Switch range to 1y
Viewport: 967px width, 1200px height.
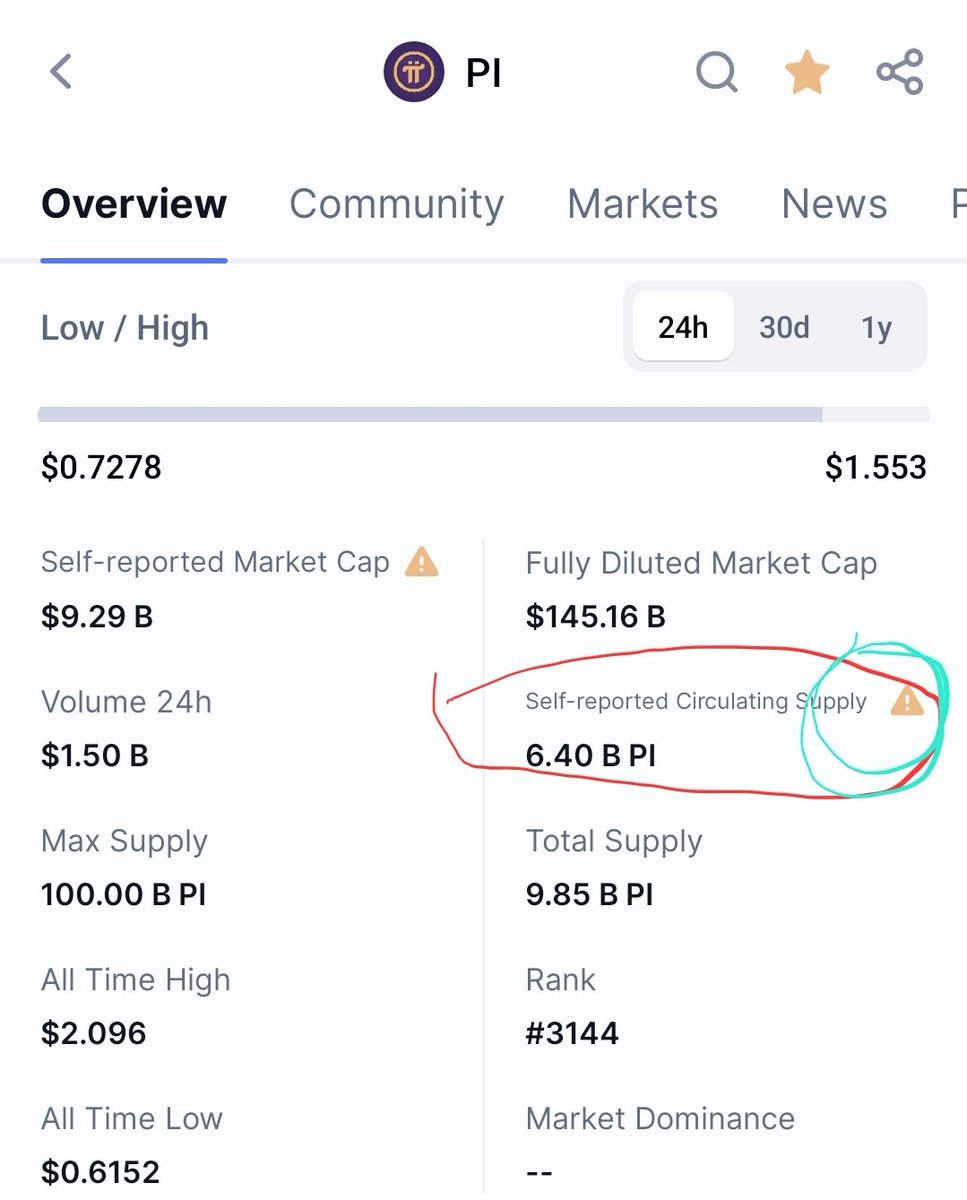877,327
